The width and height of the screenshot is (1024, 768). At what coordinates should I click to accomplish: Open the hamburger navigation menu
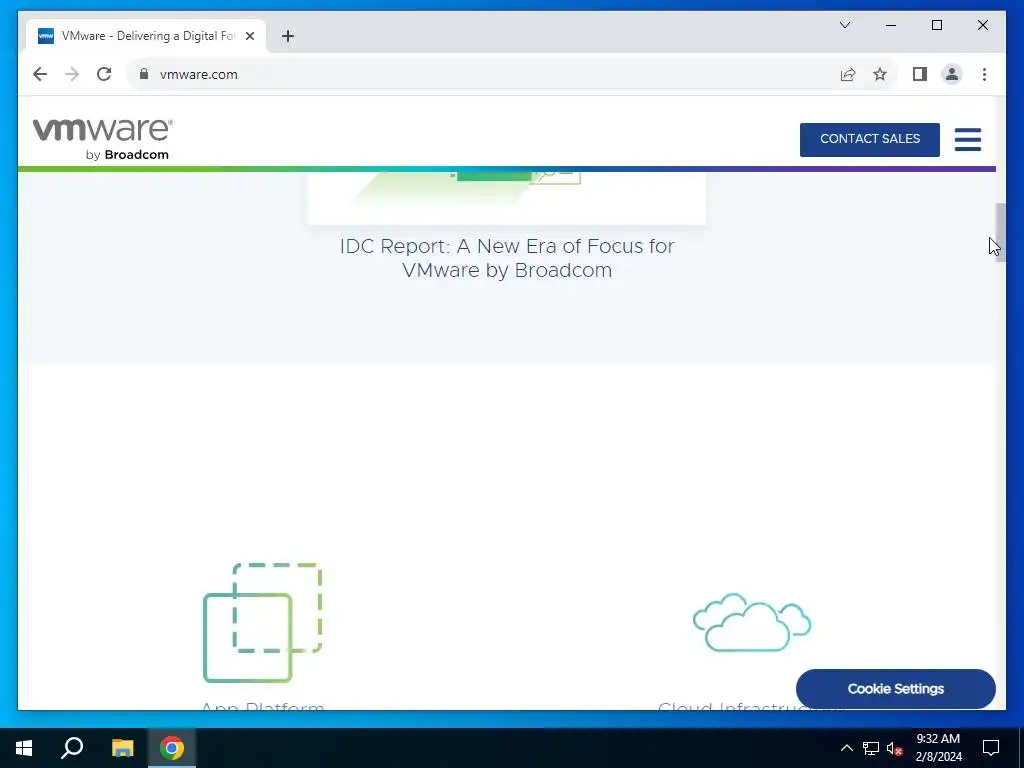[967, 139]
